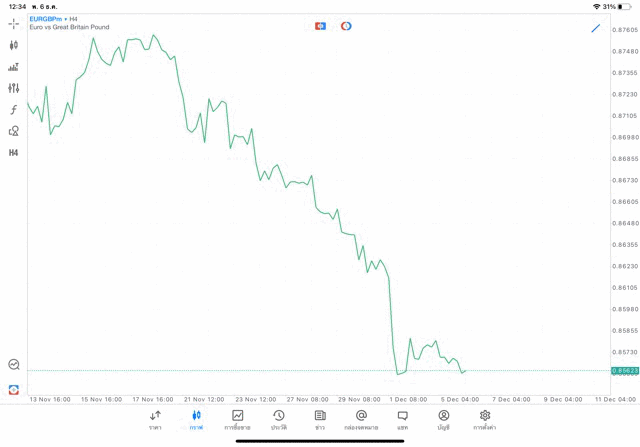Tap the current price label 0.85623
640x447 pixels.
click(625, 371)
